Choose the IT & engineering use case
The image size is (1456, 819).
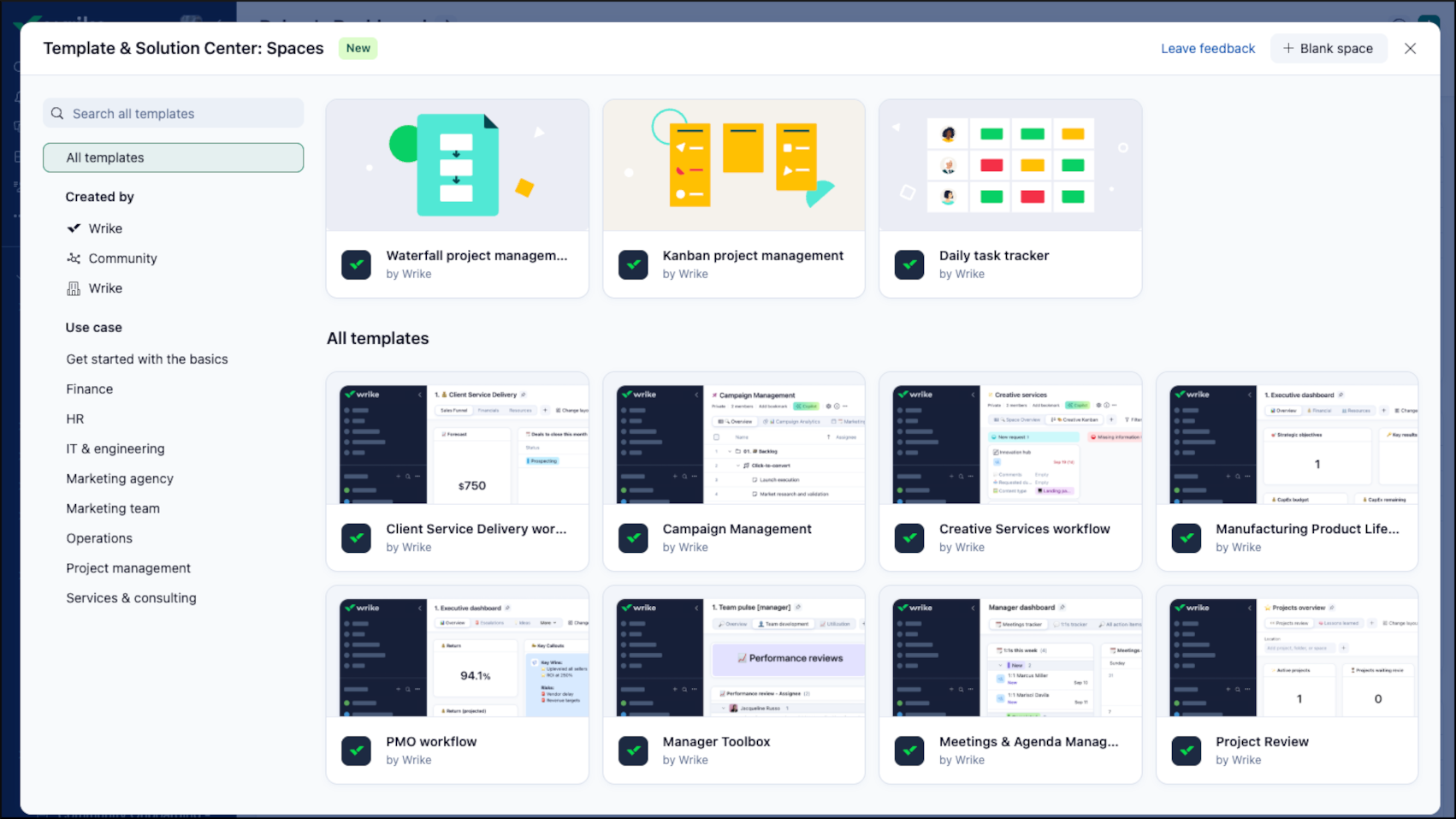pyautogui.click(x=115, y=448)
